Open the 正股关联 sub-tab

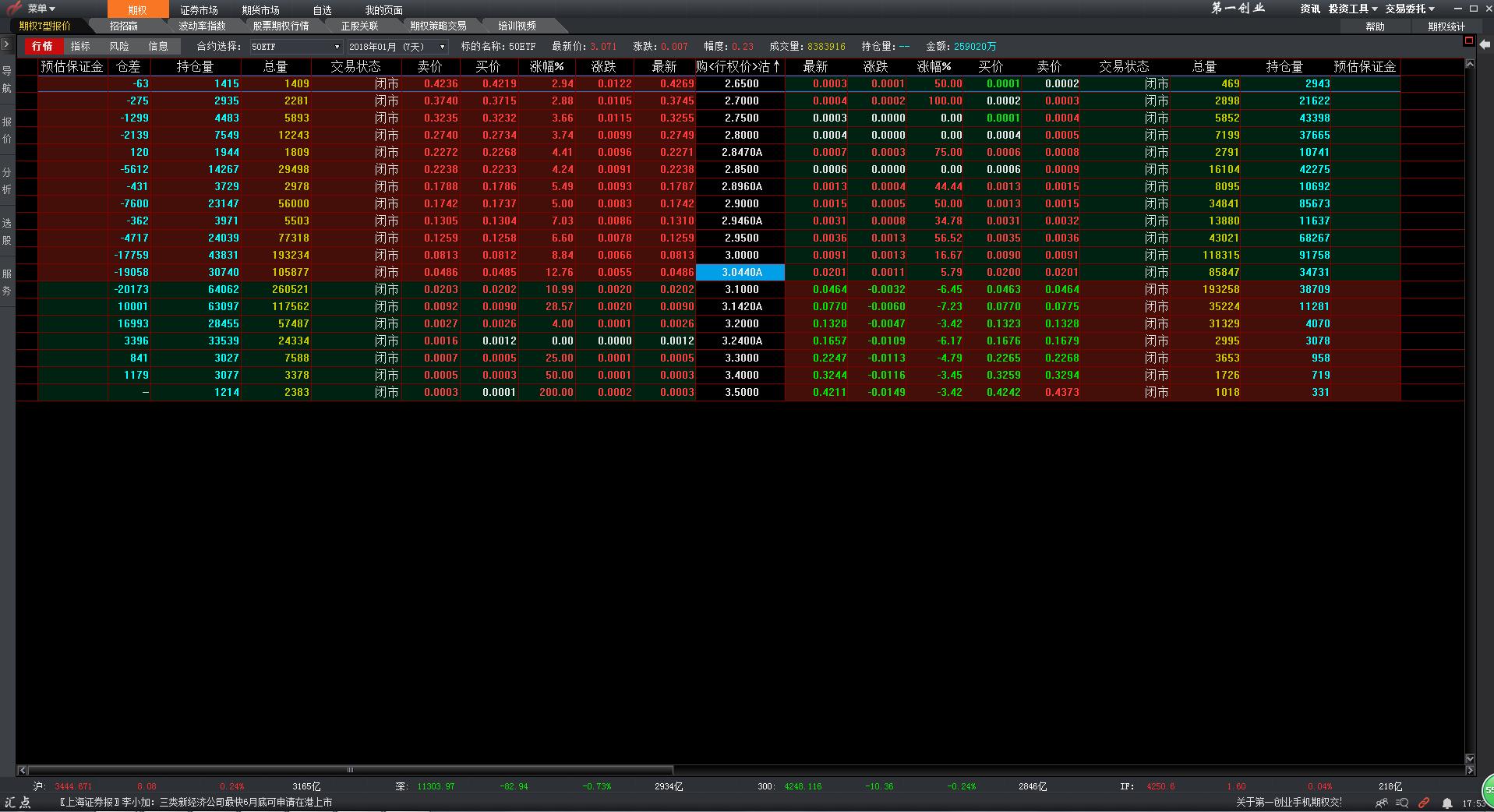[x=359, y=26]
